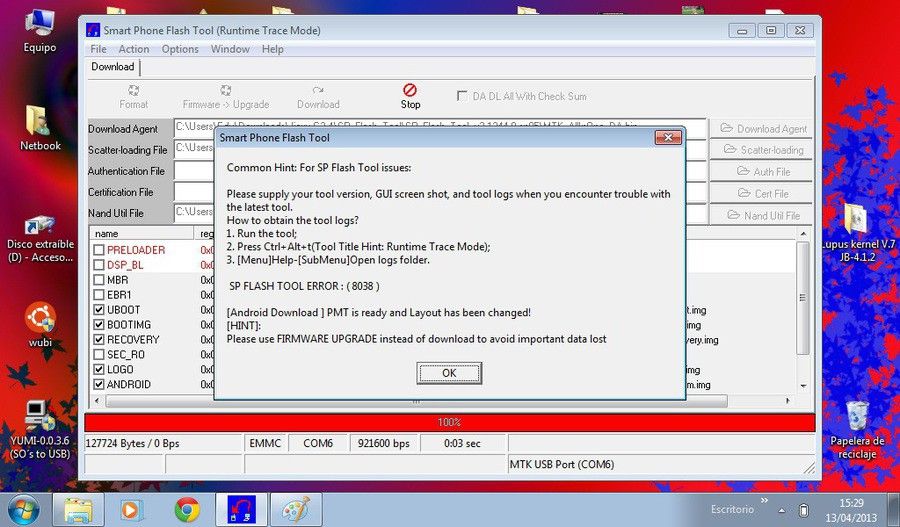Check the EBR1 partition box
The height and width of the screenshot is (527, 900).
99,294
